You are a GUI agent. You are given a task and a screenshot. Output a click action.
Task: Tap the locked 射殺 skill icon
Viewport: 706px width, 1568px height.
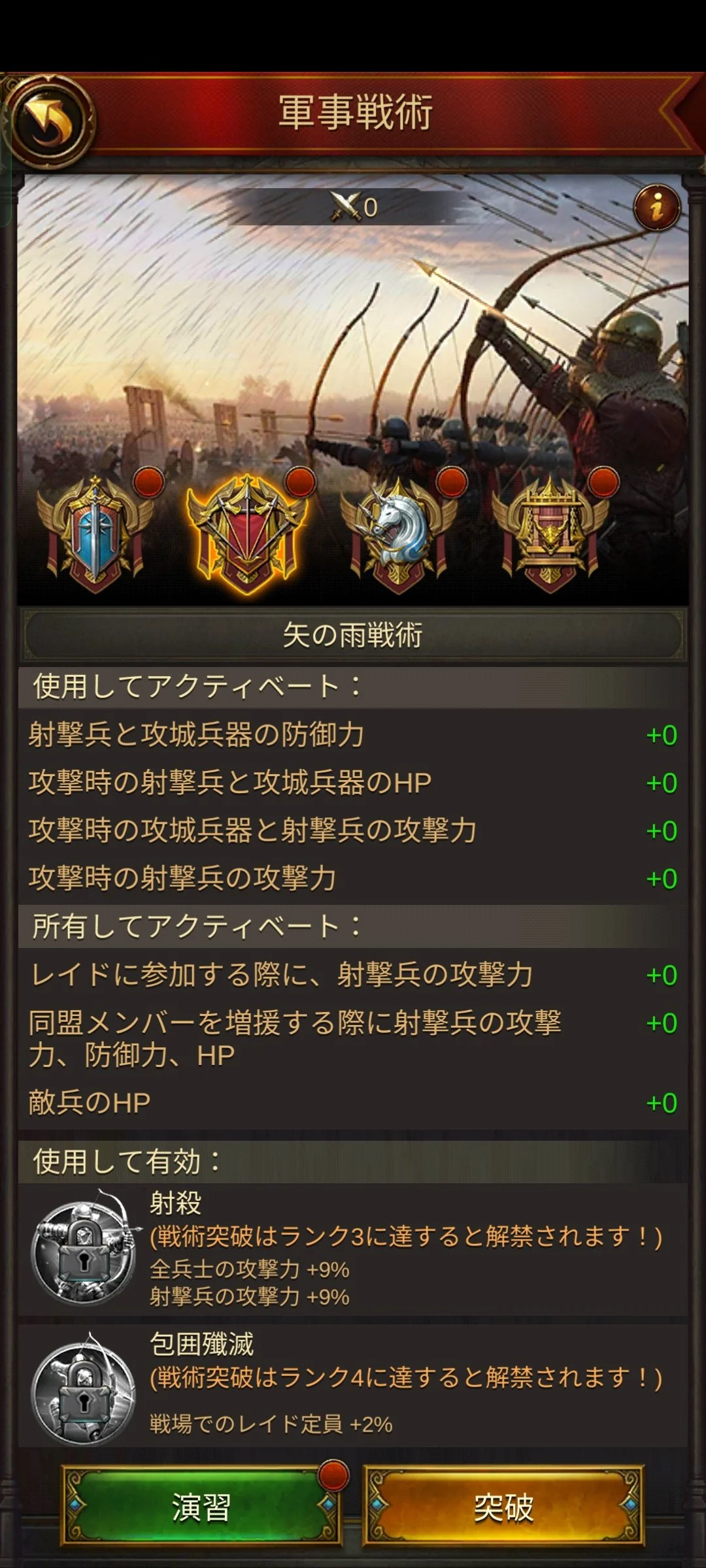pos(84,1248)
